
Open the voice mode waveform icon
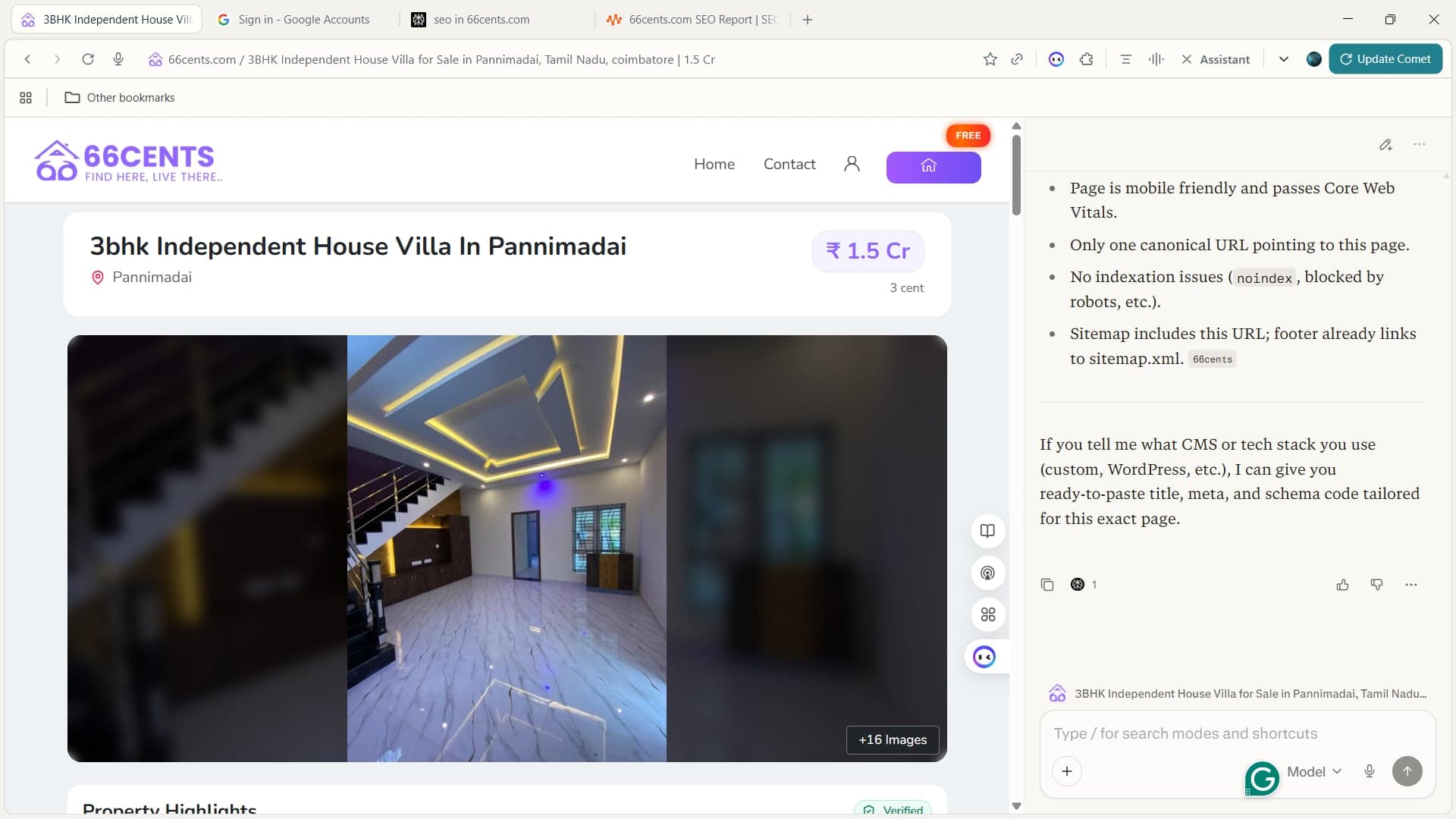[x=1156, y=59]
